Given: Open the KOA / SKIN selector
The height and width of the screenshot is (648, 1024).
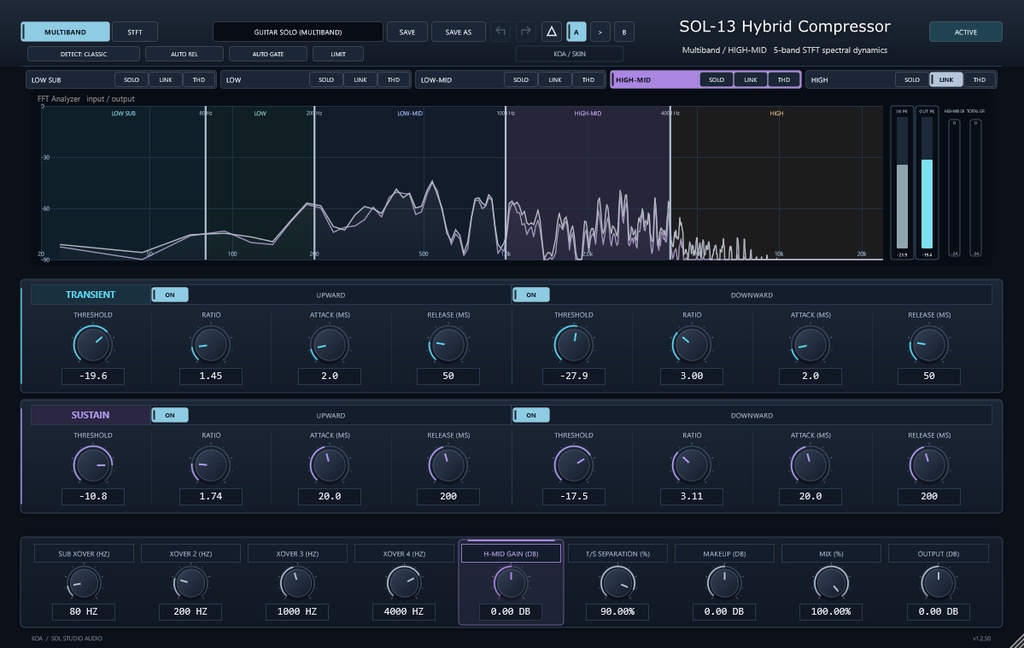Looking at the screenshot, I should coord(569,54).
